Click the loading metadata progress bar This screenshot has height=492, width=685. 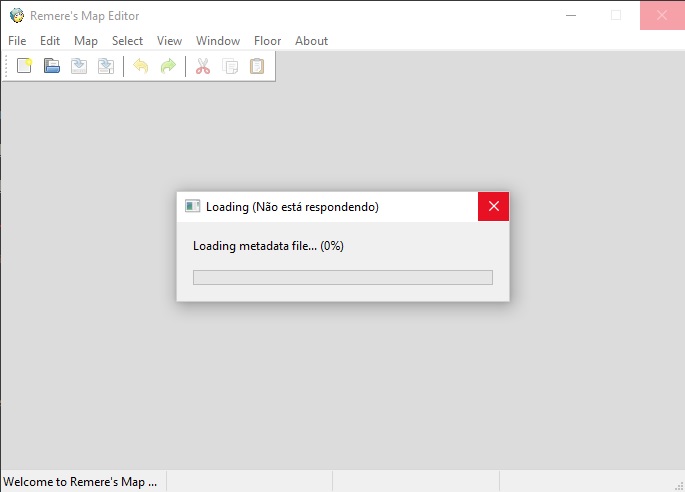pos(342,277)
